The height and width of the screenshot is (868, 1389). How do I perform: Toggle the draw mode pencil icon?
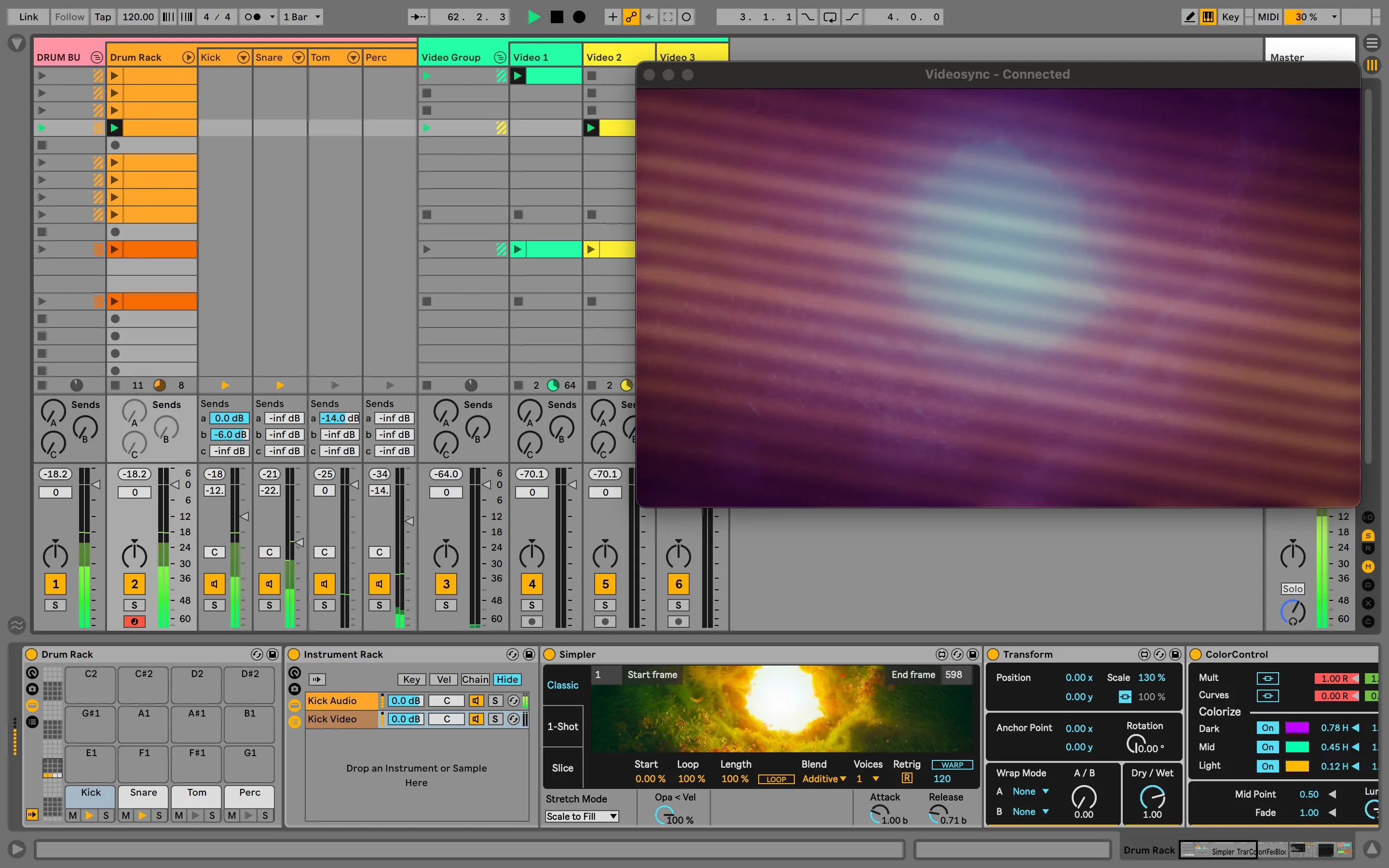[1189, 17]
